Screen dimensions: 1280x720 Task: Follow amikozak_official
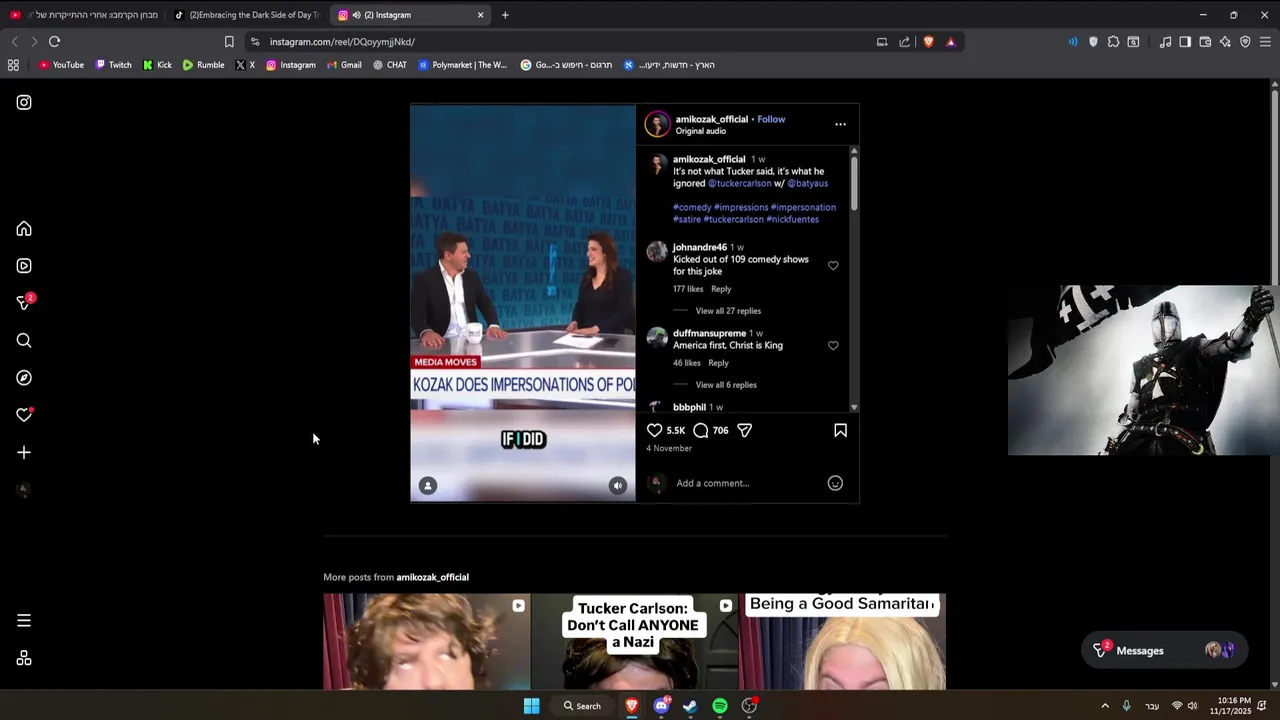pyautogui.click(x=771, y=119)
